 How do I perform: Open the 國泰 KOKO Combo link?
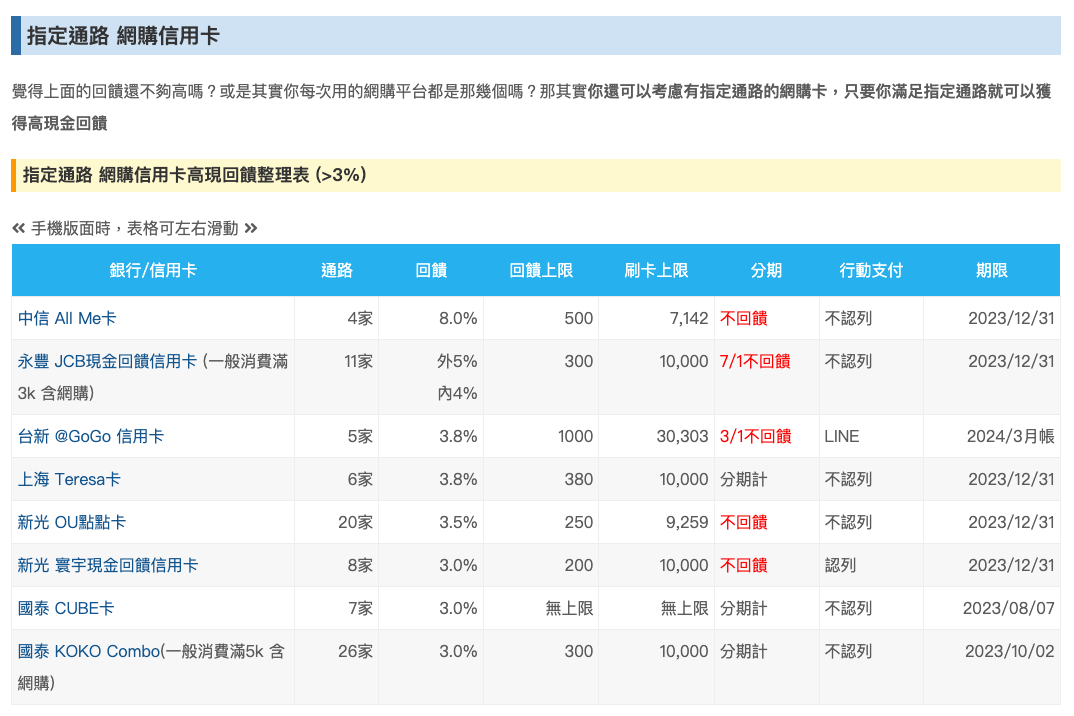click(x=89, y=652)
